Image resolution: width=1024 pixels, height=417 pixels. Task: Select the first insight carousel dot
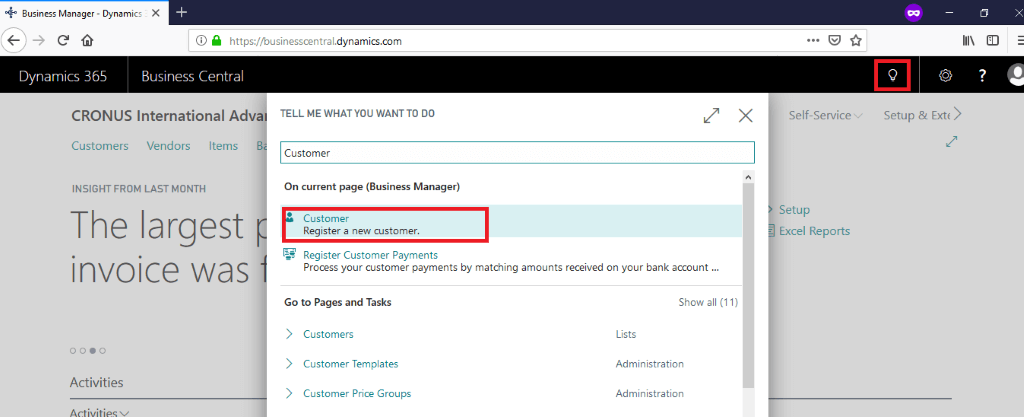[72, 350]
